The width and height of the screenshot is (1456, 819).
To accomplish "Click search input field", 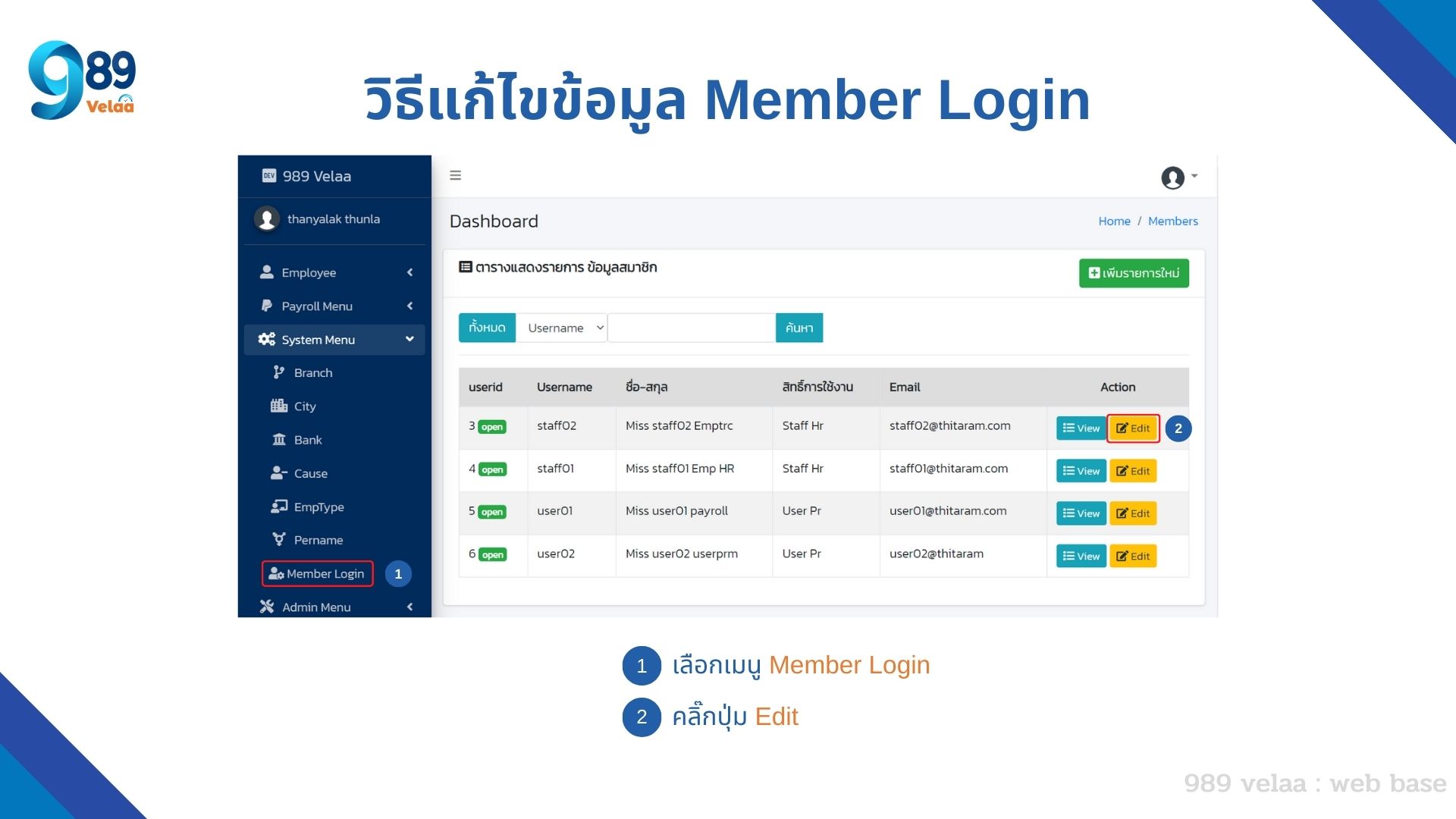I will (694, 327).
